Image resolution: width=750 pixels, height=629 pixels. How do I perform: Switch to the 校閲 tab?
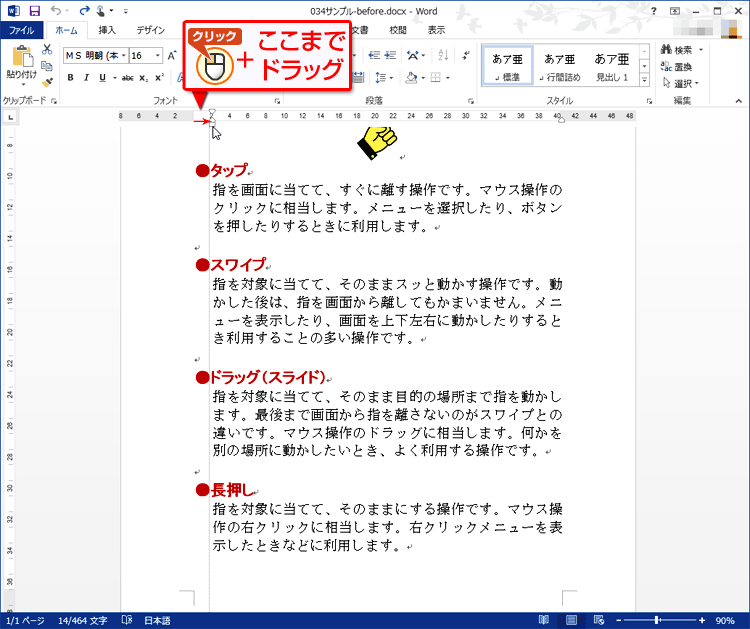pos(397,30)
